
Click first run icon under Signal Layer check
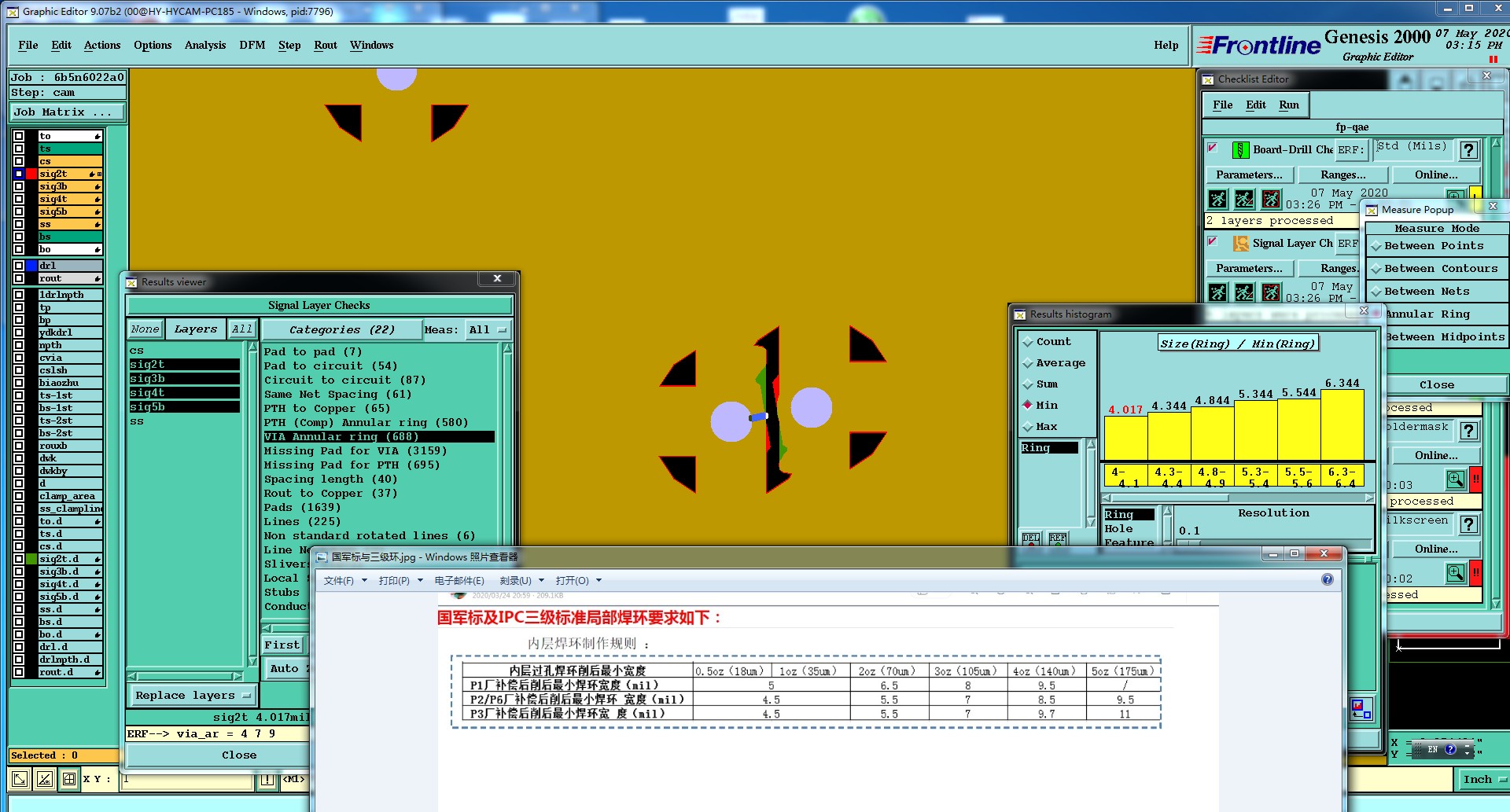(x=1217, y=293)
